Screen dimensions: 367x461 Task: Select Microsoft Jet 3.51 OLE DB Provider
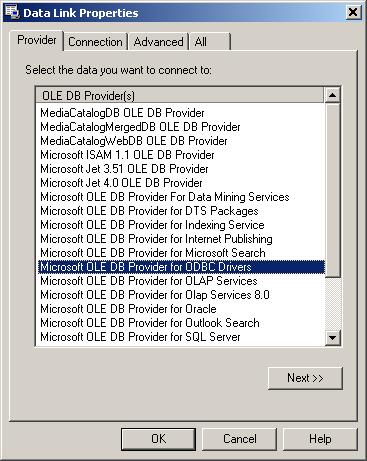[x=181, y=169]
